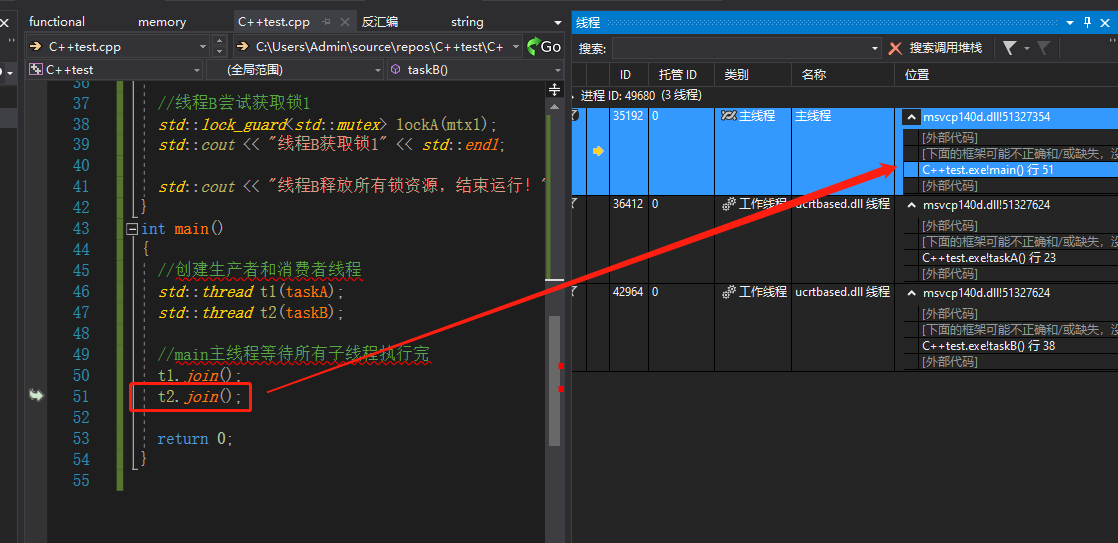
Task: Toggle 搜索调用堆栈 search call stack
Action: coord(945,48)
